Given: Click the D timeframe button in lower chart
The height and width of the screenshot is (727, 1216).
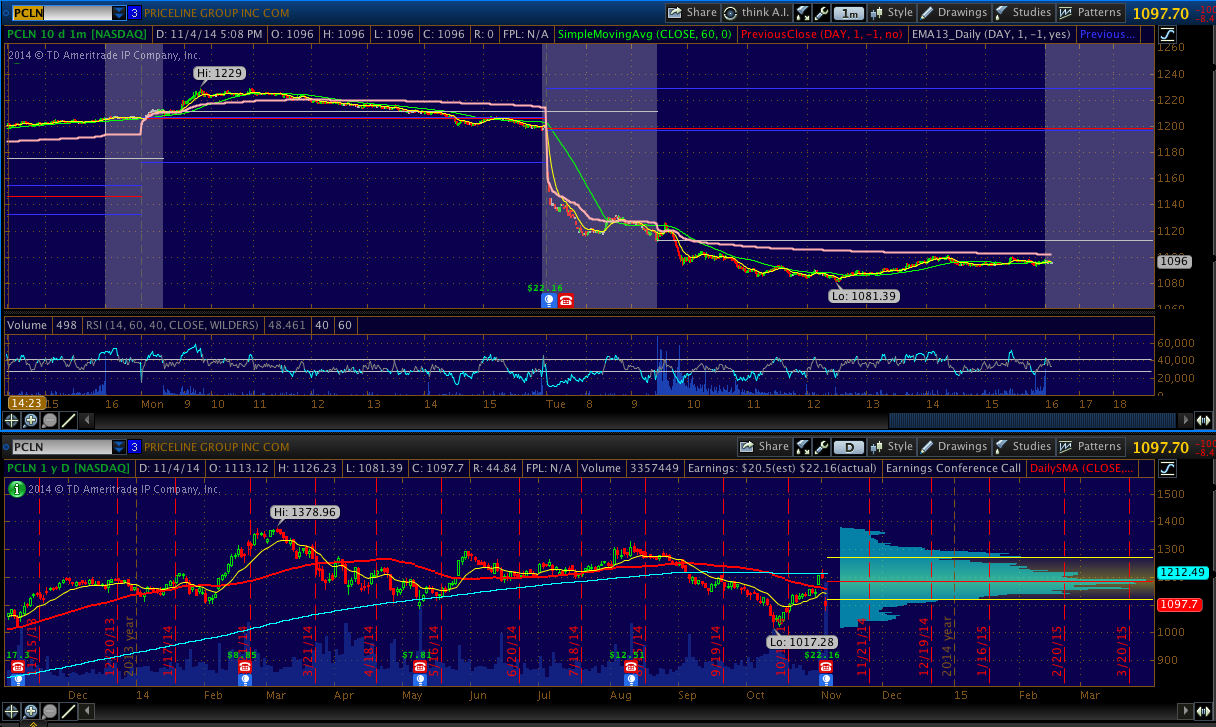Looking at the screenshot, I should [x=849, y=447].
